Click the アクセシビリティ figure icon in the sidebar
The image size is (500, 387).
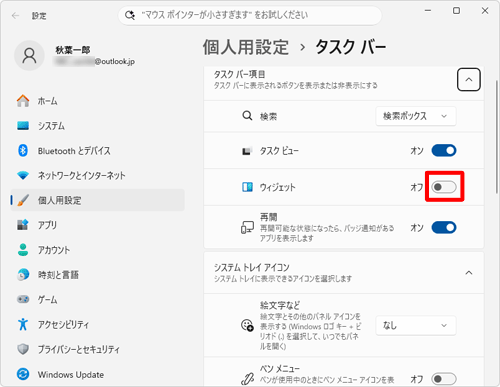pyautogui.click(x=23, y=324)
